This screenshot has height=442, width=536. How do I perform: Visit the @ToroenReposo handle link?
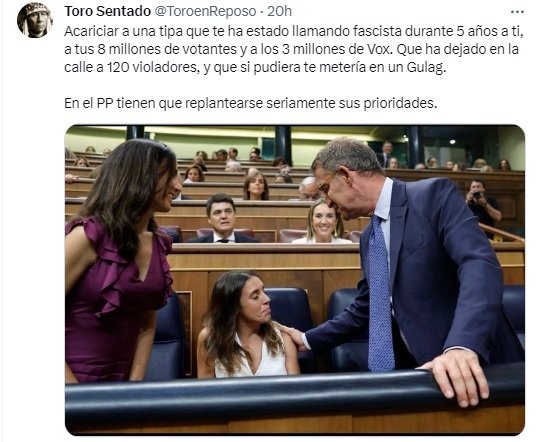(x=205, y=12)
